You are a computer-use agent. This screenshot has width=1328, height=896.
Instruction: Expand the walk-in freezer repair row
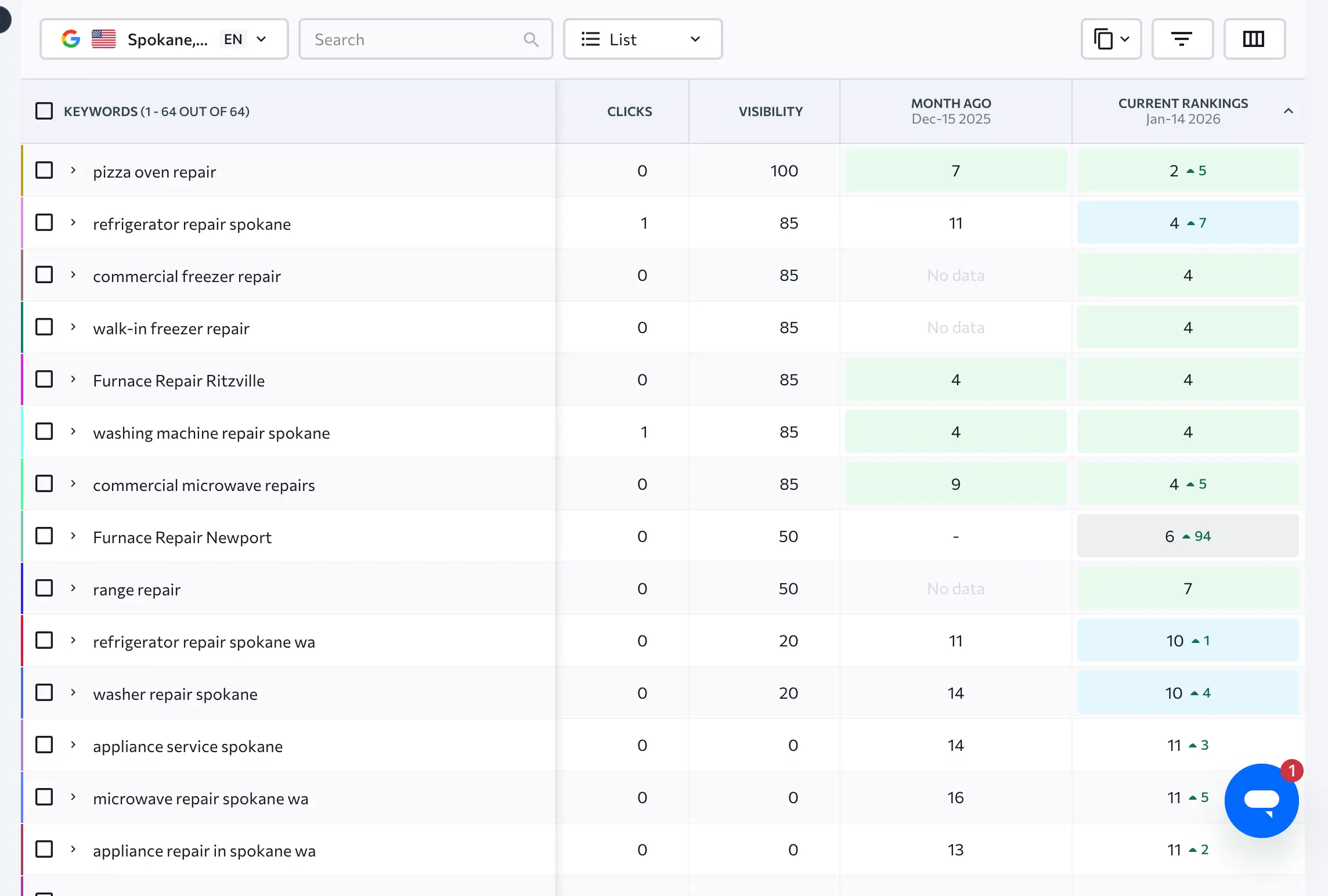point(73,327)
